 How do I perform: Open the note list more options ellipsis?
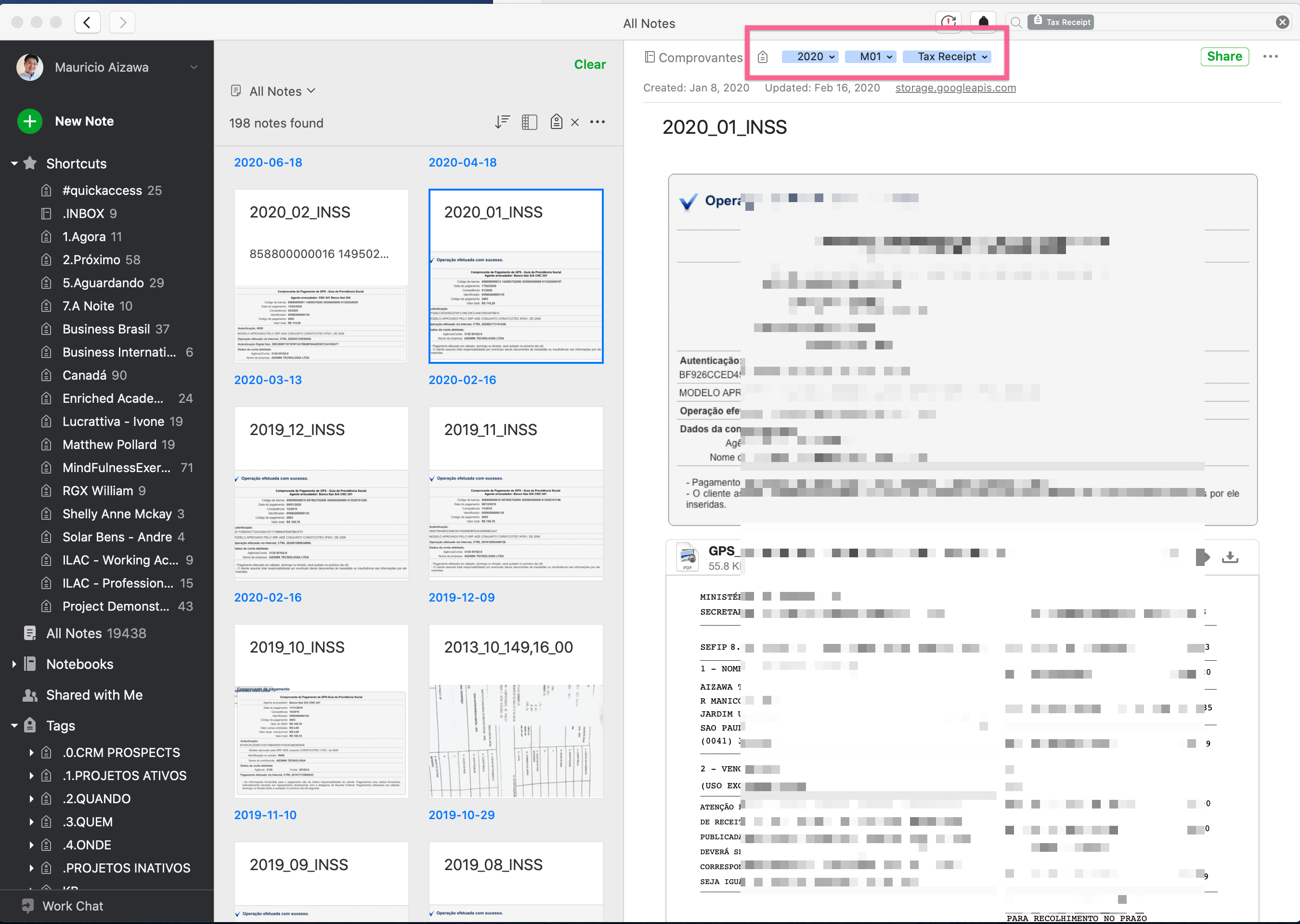(597, 122)
